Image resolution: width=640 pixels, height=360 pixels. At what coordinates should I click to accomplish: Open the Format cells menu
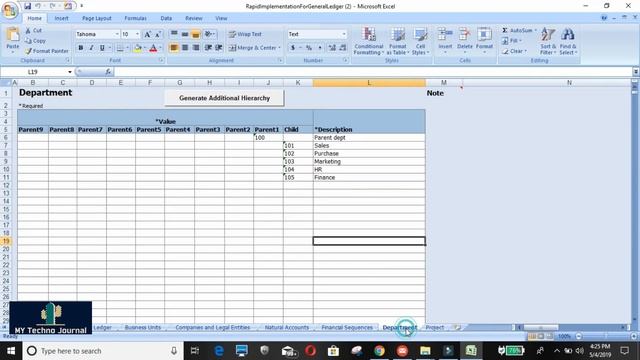click(x=484, y=40)
